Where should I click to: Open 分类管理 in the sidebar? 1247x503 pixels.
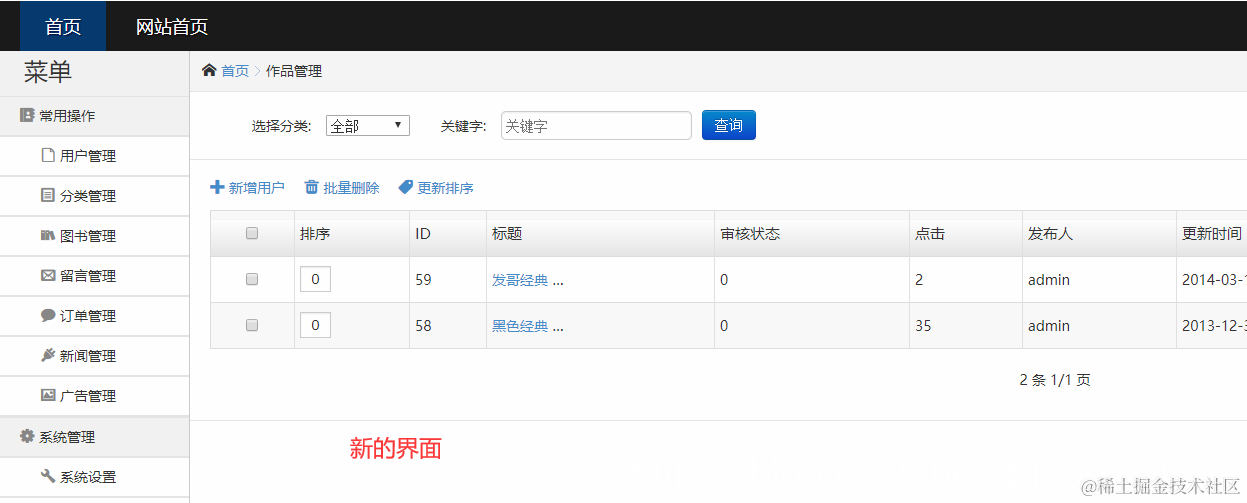click(x=95, y=196)
